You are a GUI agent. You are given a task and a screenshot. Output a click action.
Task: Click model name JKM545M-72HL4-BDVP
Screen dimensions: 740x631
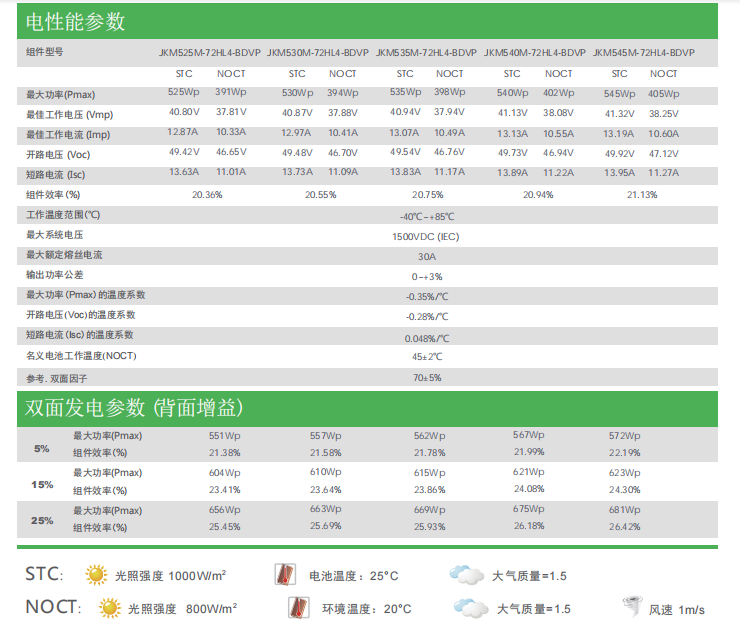pos(644,53)
